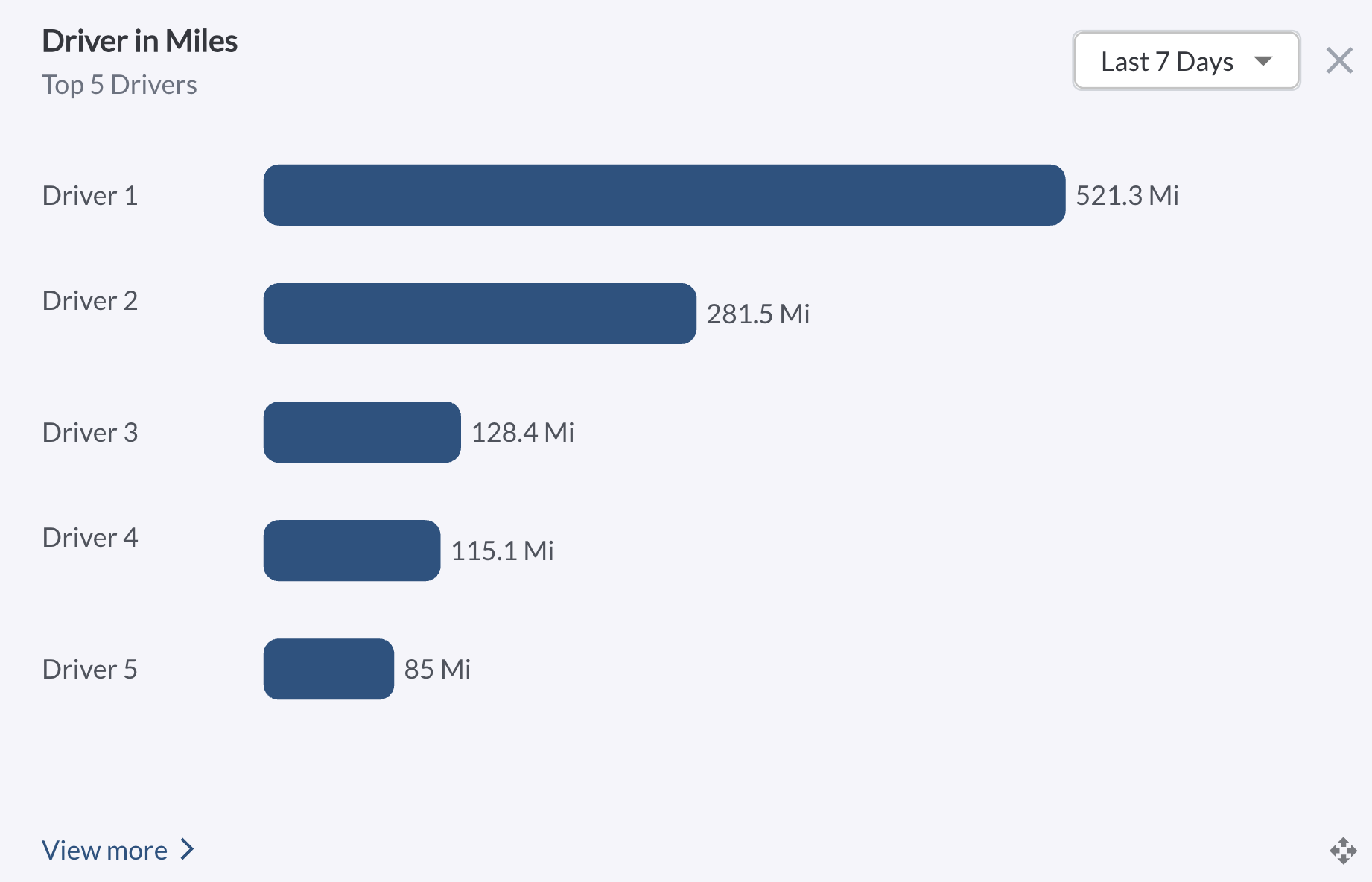The image size is (1372, 882).
Task: Select the Driver 4 bar
Action: pyautogui.click(x=352, y=551)
